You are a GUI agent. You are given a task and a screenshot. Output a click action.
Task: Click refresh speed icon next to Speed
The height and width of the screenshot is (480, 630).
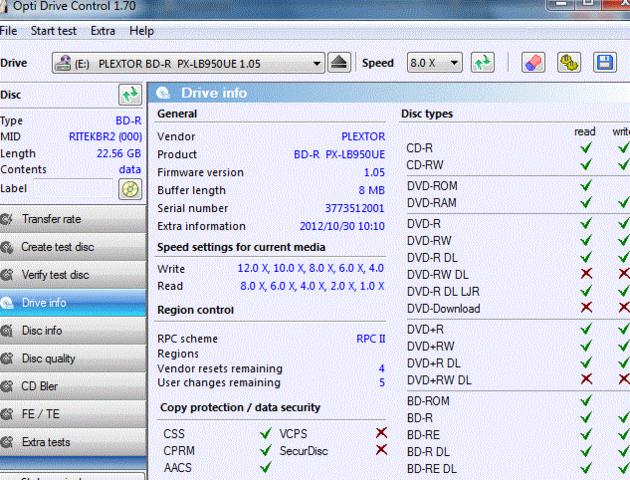pos(483,63)
